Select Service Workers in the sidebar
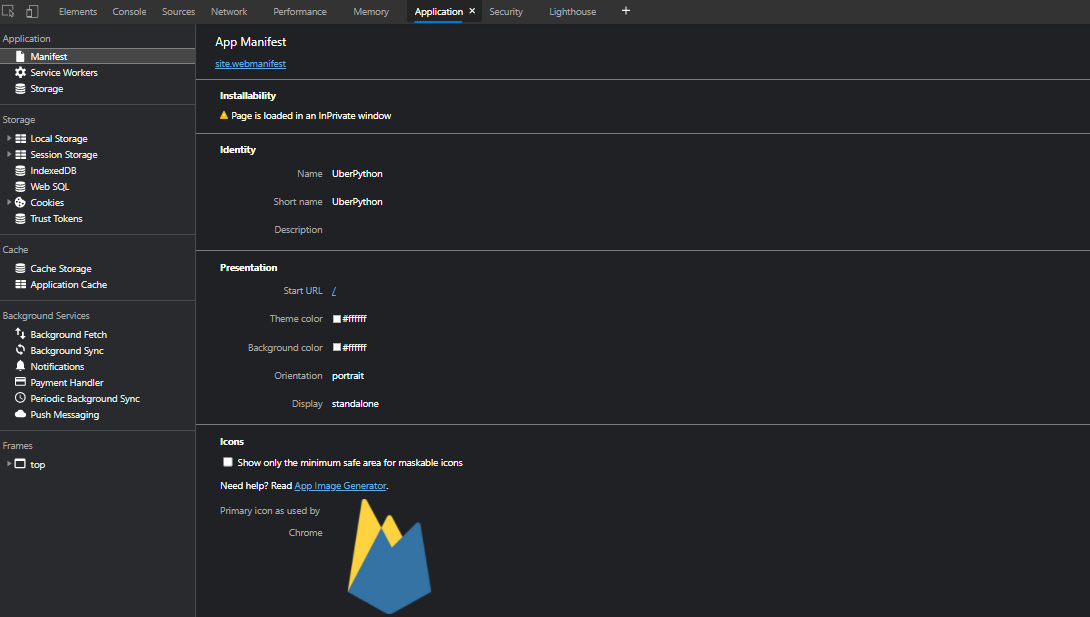 [x=66, y=72]
